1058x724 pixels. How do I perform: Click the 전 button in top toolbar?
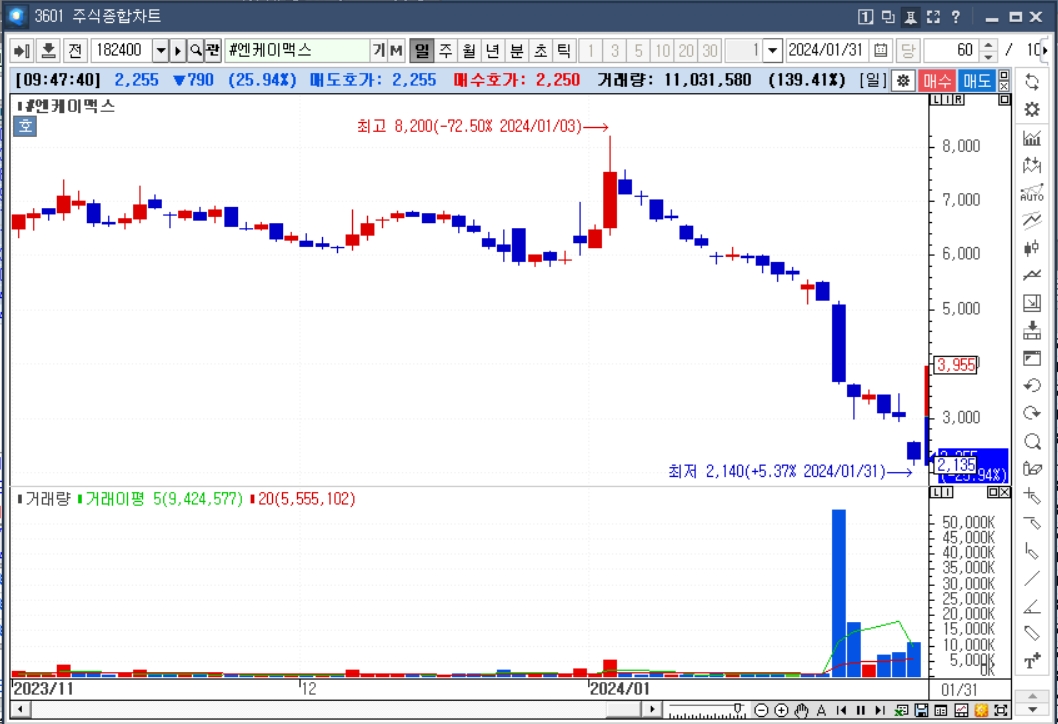(x=75, y=50)
